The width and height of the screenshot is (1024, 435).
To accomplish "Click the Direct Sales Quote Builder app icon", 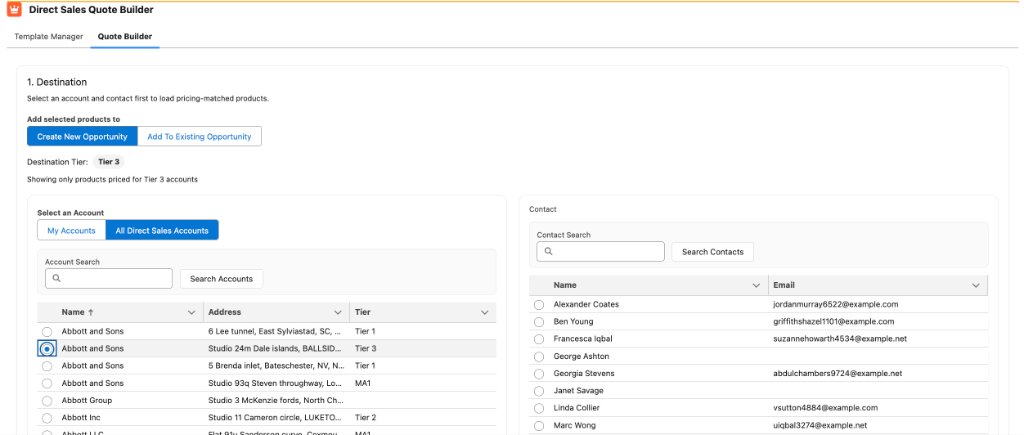I will [x=14, y=10].
